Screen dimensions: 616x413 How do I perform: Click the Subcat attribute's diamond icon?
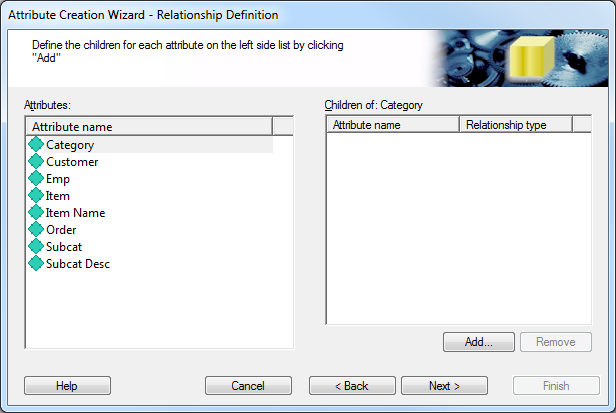37,247
